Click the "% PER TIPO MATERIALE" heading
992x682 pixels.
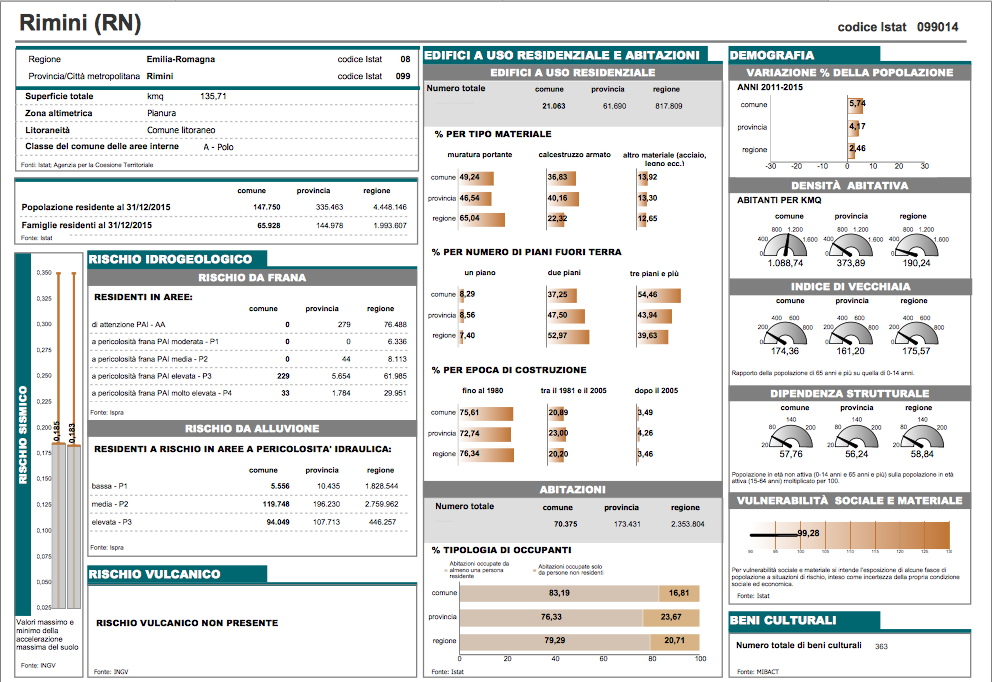[493, 134]
